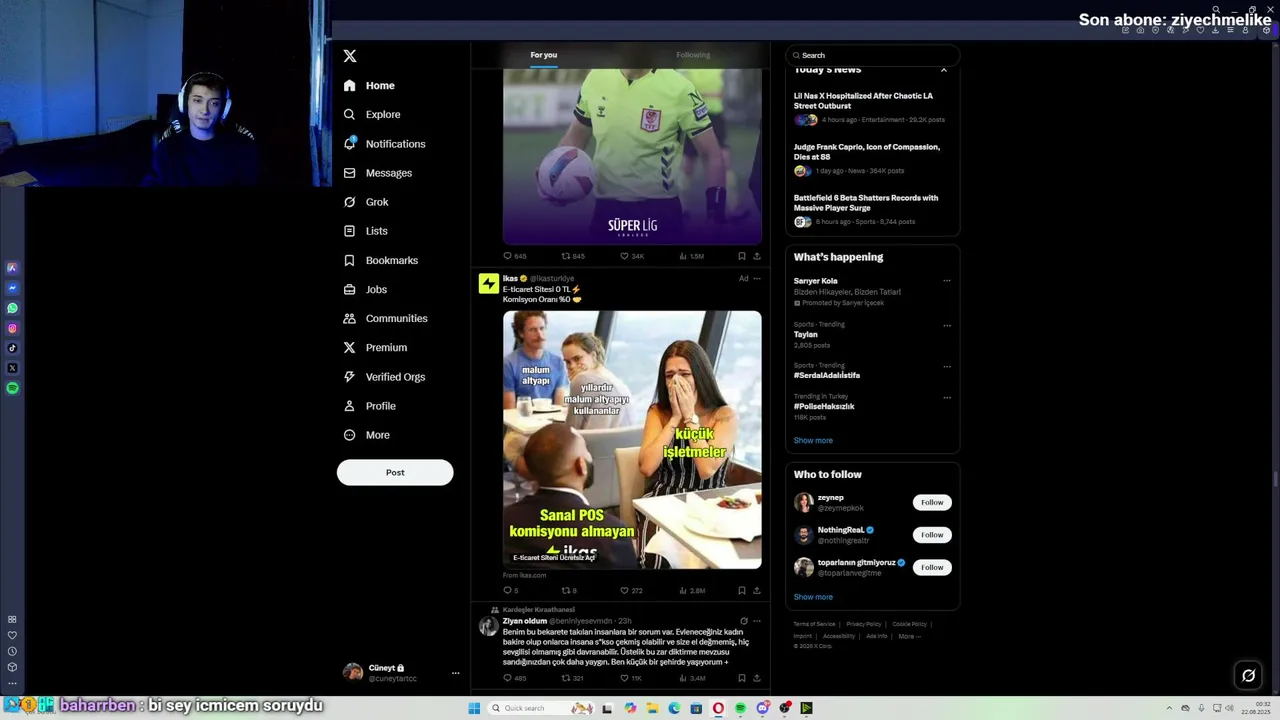Open the Notifications page
Viewport: 1280px width, 720px height.
click(x=384, y=144)
